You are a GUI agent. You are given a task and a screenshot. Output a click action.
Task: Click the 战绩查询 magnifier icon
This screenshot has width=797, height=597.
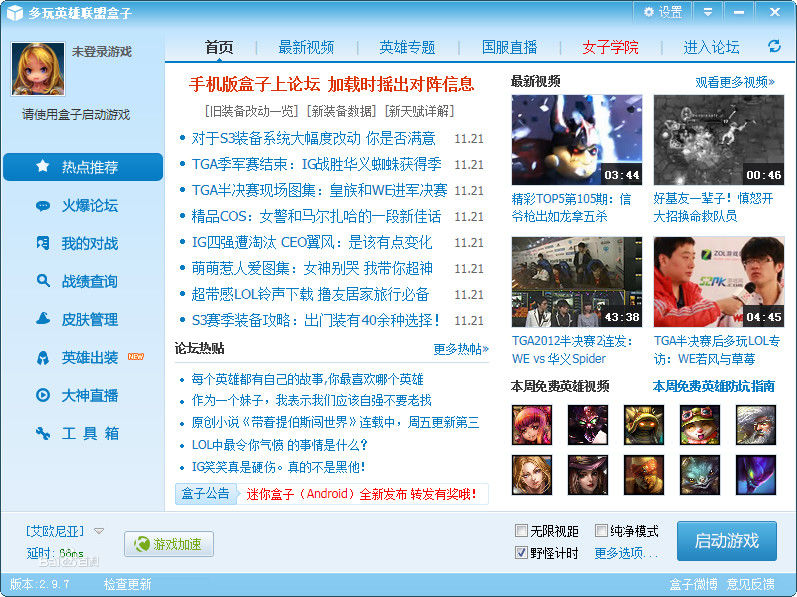coord(42,282)
